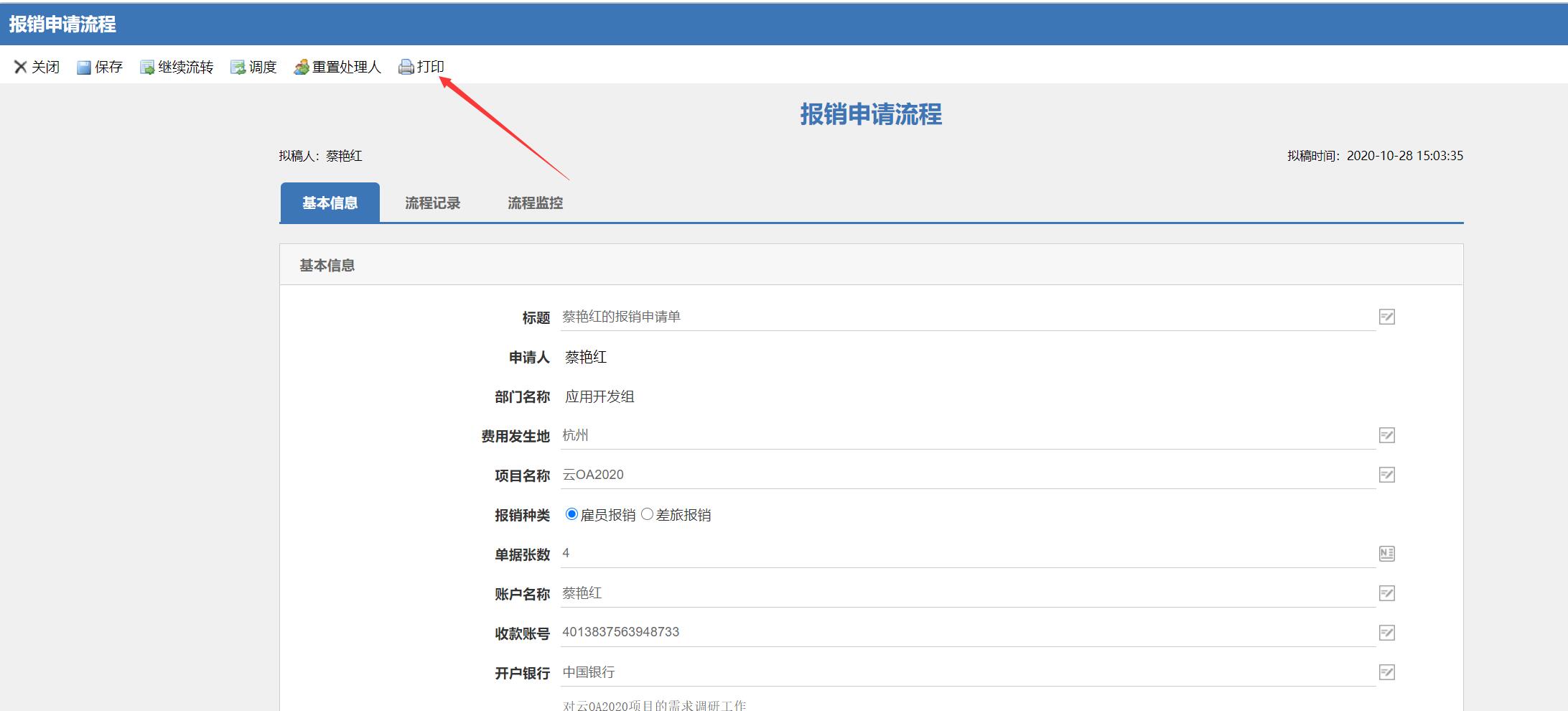1568x711 pixels.
Task: Click the 对云OA2020项目 description text
Action: point(654,705)
